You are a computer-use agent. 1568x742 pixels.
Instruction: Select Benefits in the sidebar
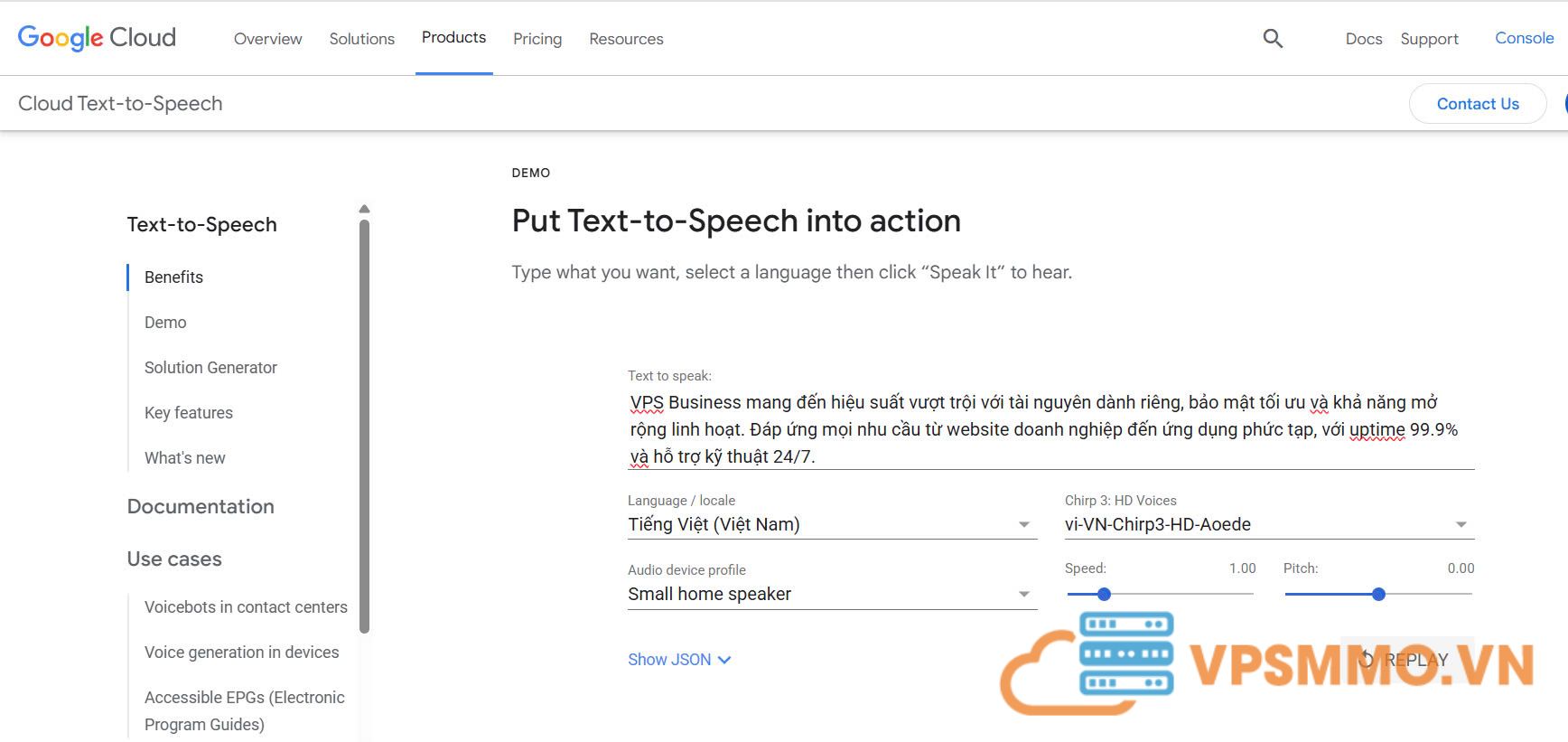click(173, 277)
